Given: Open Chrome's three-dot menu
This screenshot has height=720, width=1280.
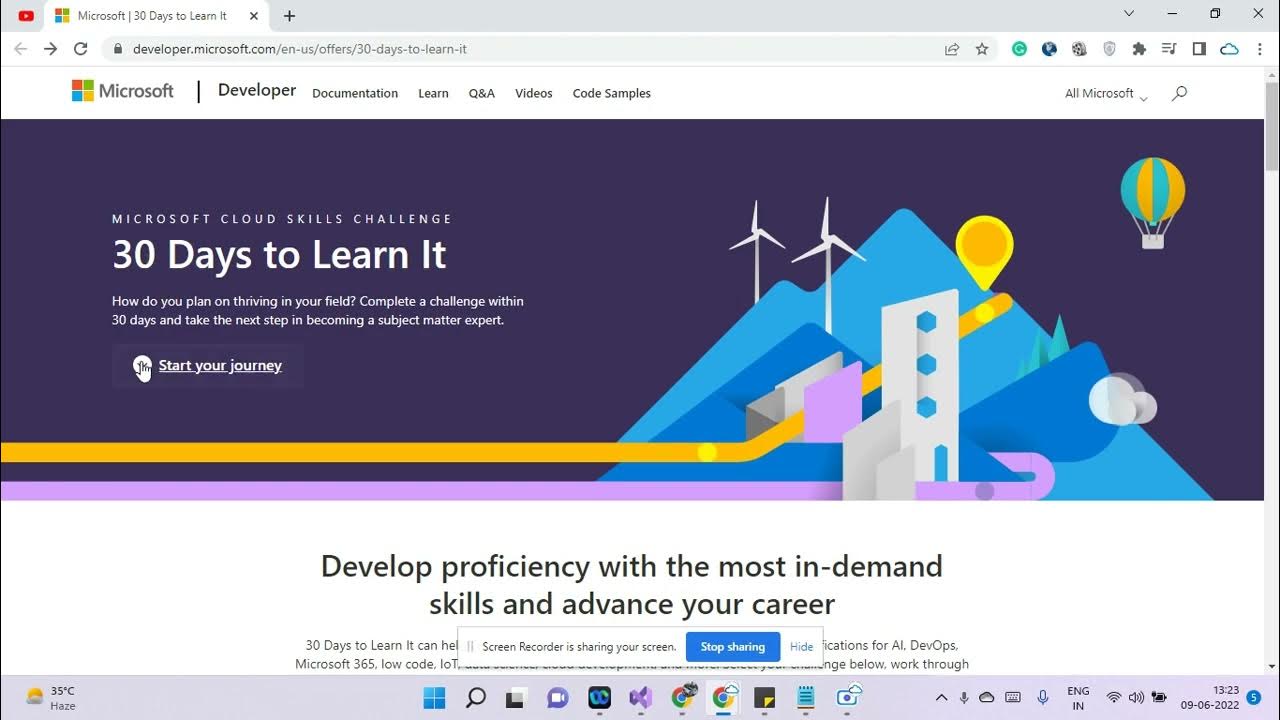Looking at the screenshot, I should [x=1260, y=49].
